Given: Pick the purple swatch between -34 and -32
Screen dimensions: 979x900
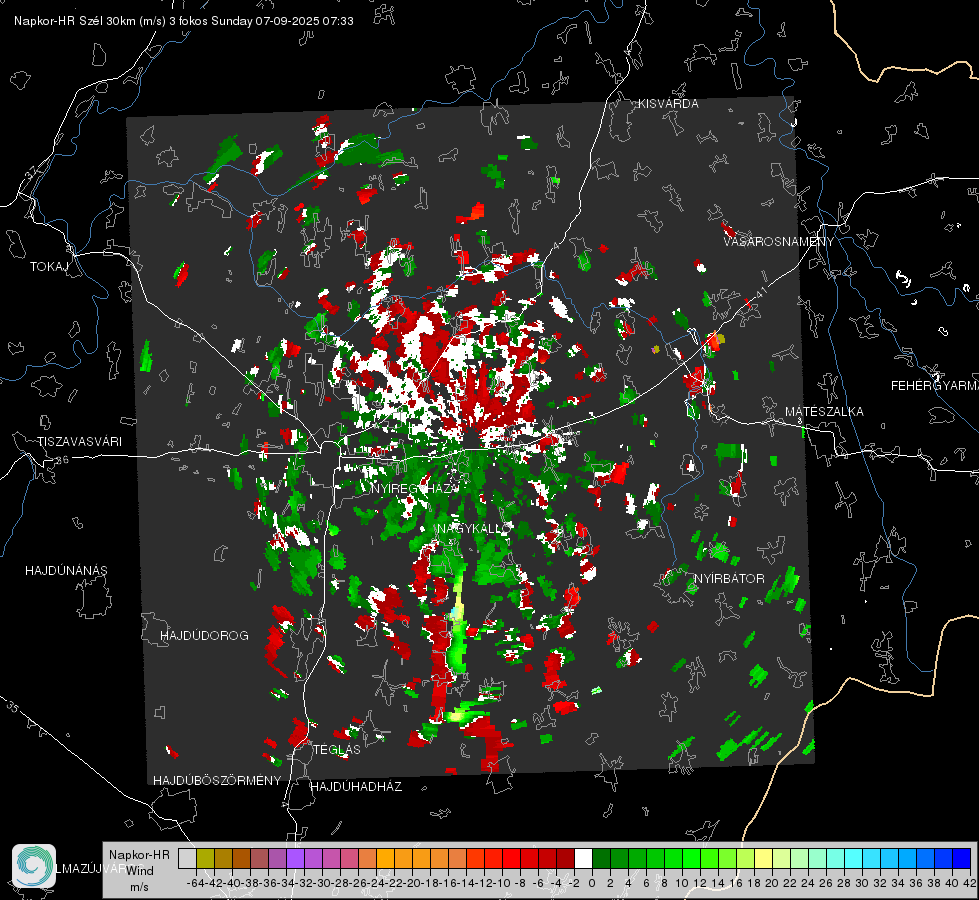Looking at the screenshot, I should [295, 858].
